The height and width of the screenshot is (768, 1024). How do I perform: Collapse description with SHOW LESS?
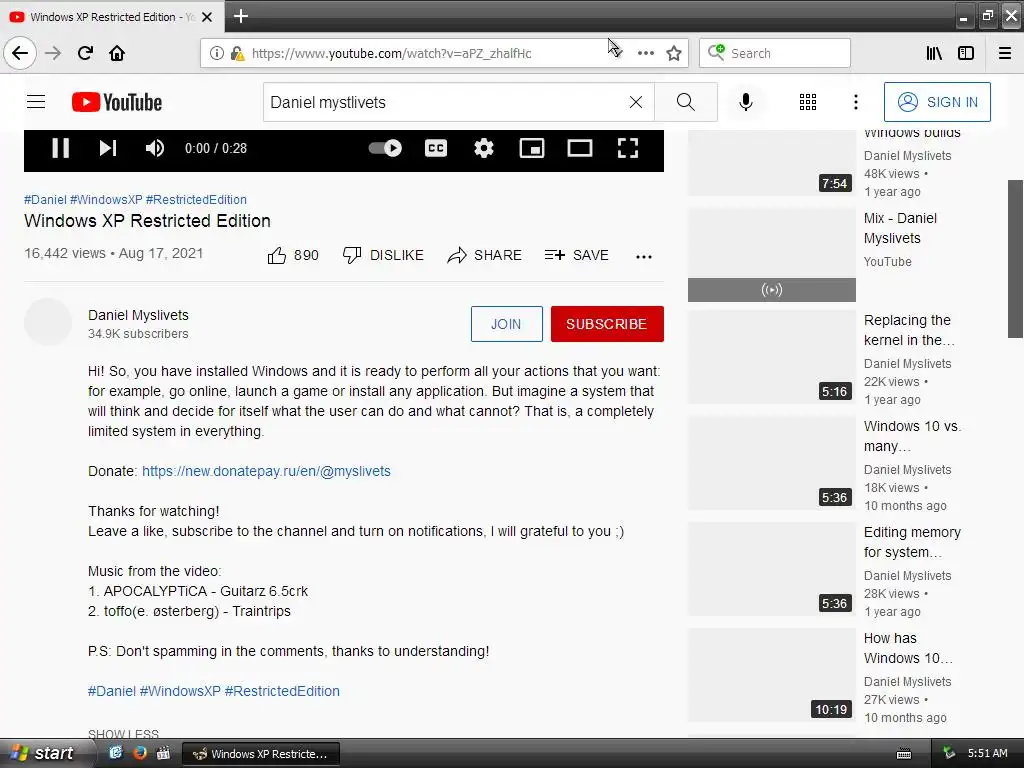point(123,734)
